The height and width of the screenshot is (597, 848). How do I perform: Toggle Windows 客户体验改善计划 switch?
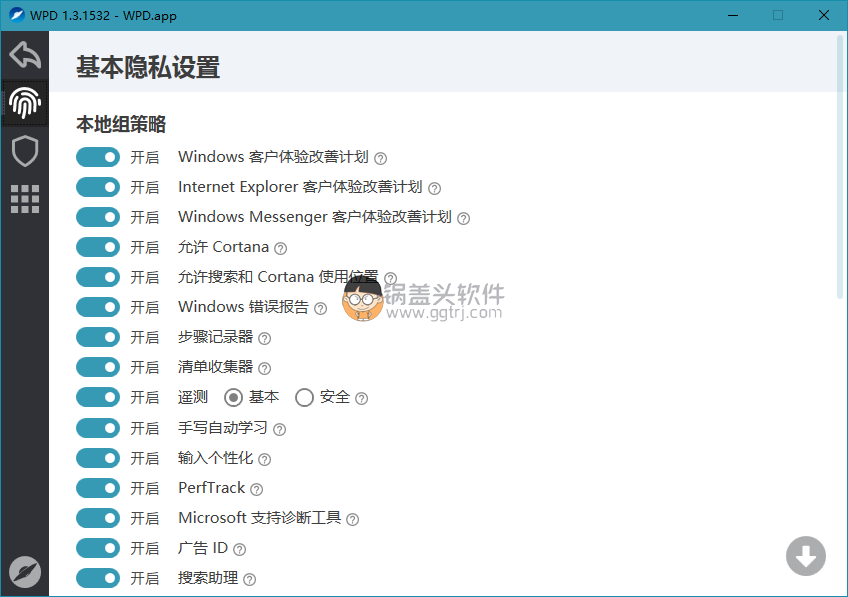pos(98,157)
